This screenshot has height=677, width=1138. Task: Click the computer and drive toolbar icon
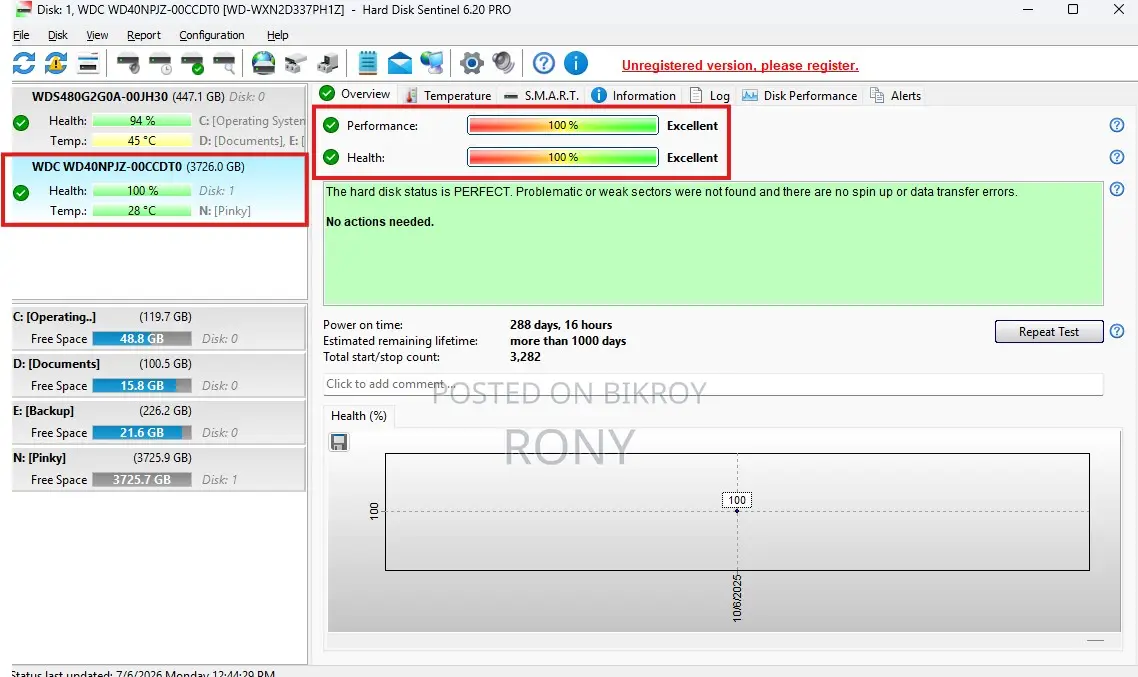[x=327, y=64]
